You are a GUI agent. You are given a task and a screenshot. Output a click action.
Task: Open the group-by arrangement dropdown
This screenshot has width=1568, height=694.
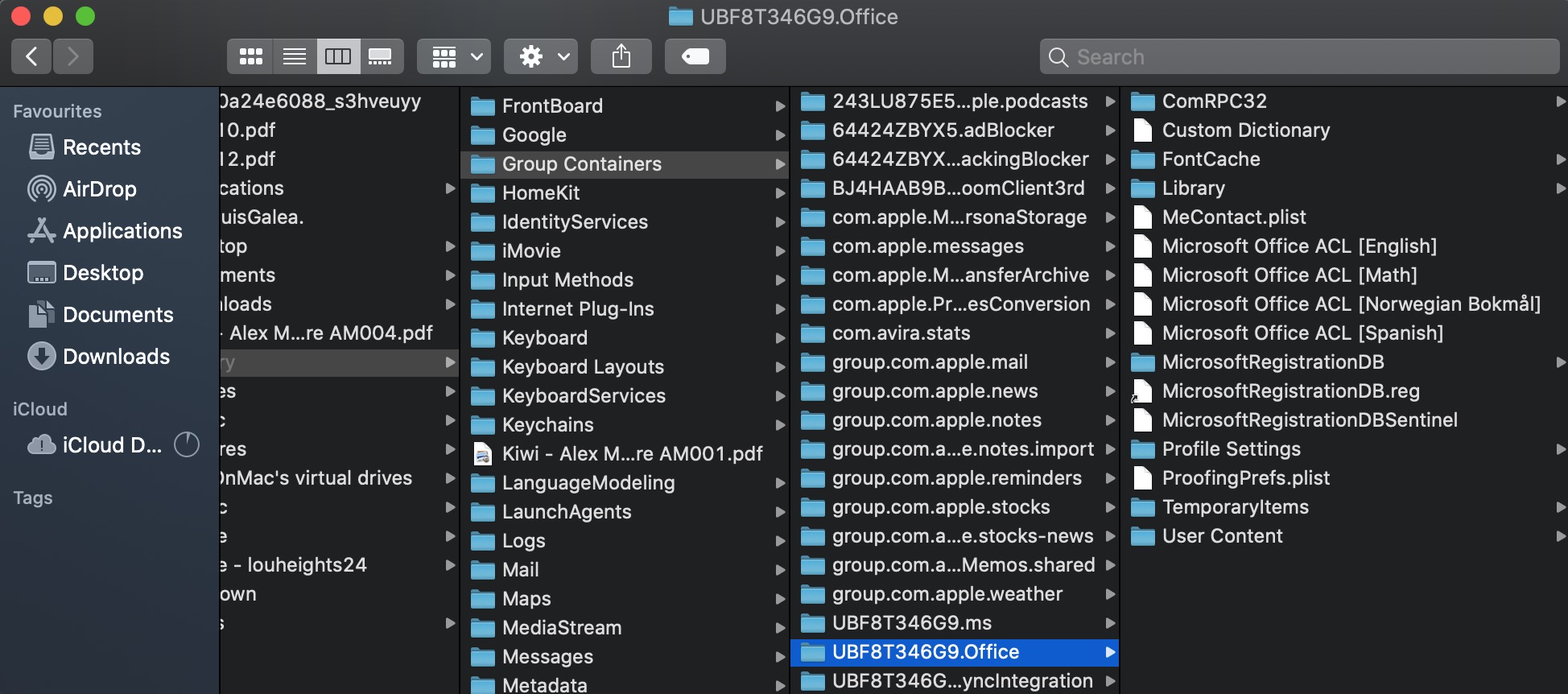click(x=454, y=56)
